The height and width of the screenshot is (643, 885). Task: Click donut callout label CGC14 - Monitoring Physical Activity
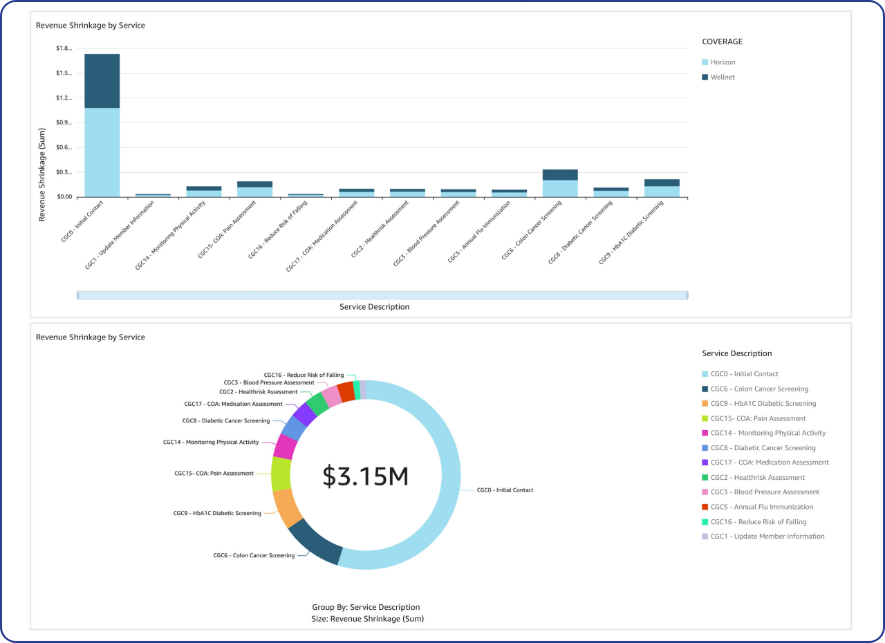211,442
